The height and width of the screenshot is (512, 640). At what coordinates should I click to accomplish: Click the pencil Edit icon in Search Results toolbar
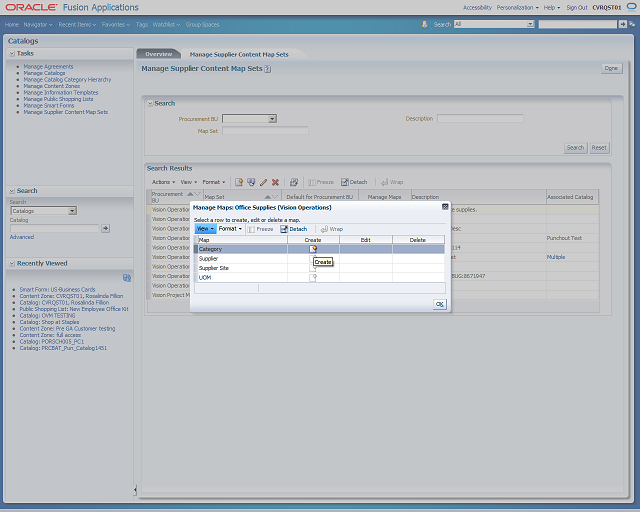tap(263, 182)
